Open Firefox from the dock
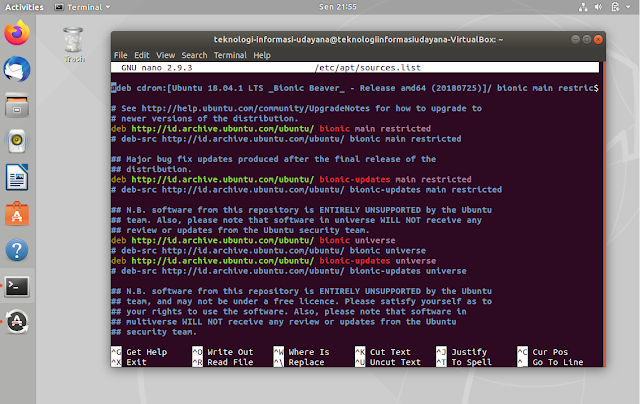 (x=17, y=33)
